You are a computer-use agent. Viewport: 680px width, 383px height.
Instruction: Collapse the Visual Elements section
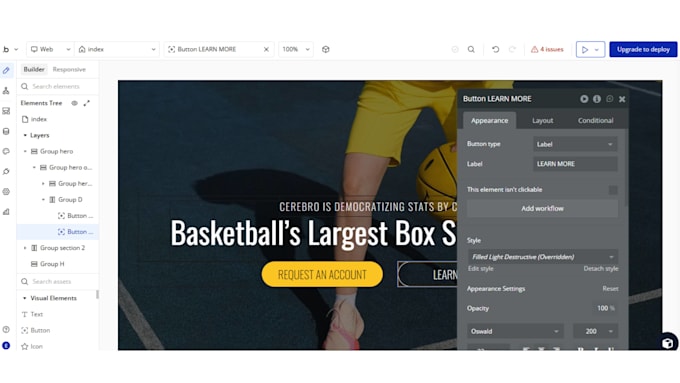click(25, 298)
